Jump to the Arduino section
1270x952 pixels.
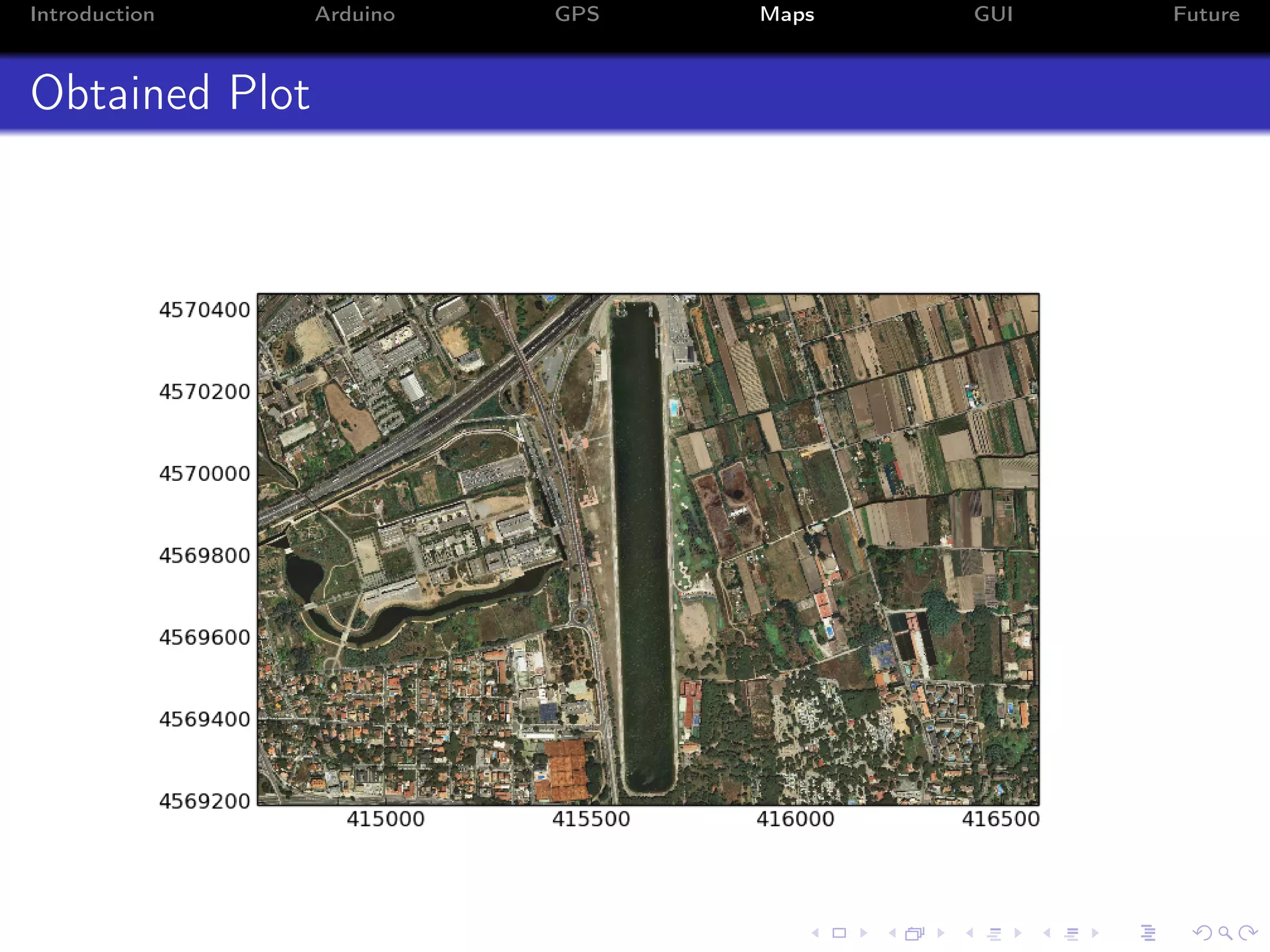coord(355,14)
